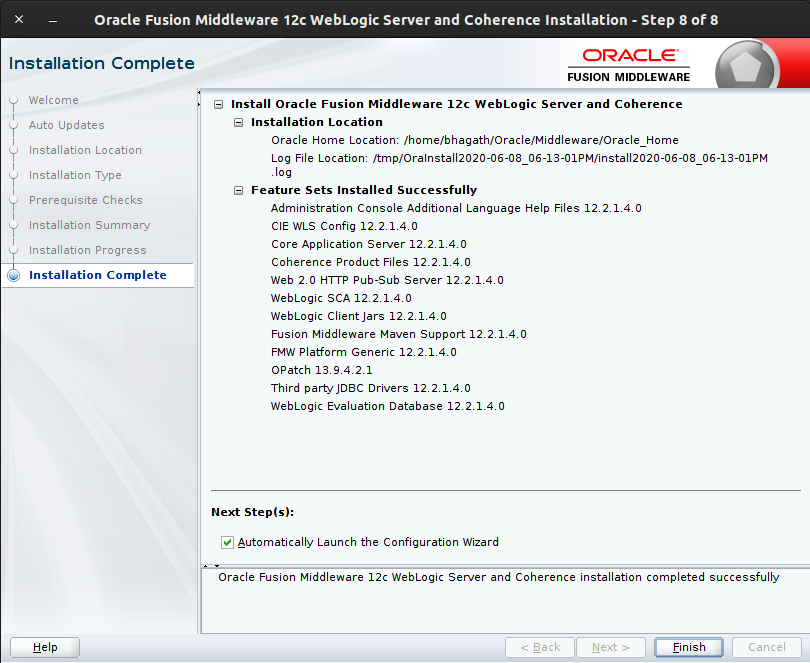Image resolution: width=810 pixels, height=663 pixels.
Task: Select WebLogic SCA 12.2.1.4.0 row
Action: pos(341,298)
